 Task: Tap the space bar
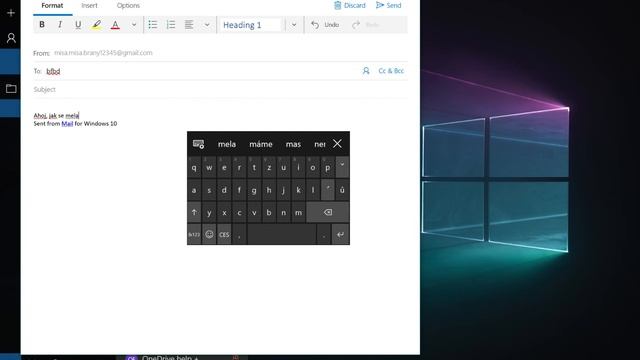tap(282, 234)
